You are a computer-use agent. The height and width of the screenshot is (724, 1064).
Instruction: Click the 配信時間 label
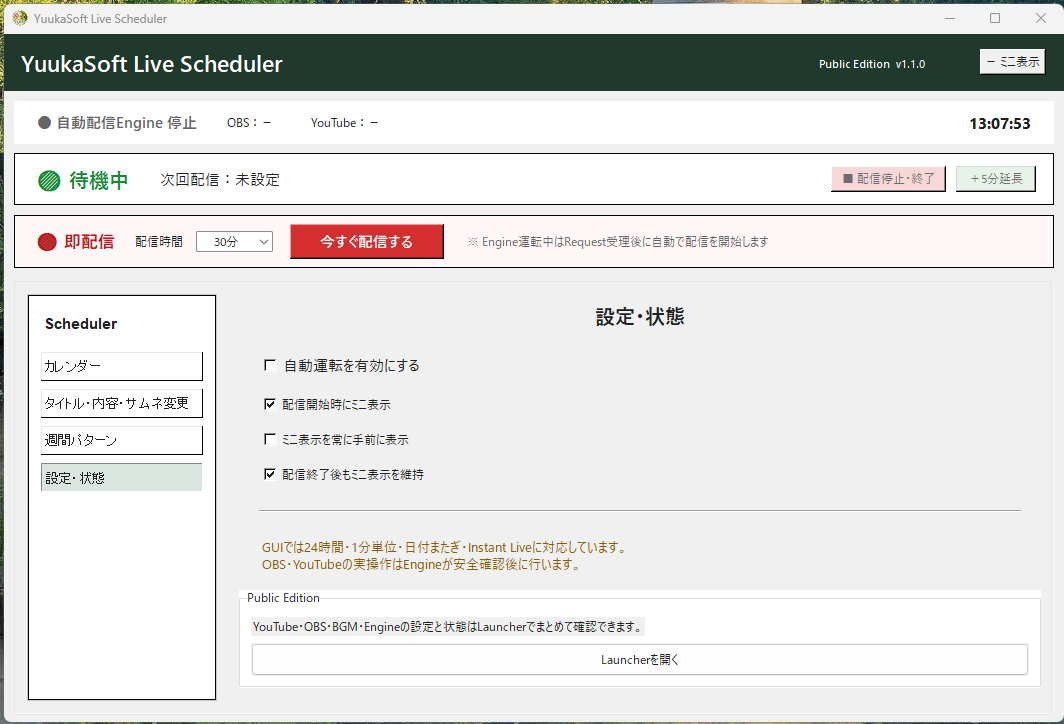[x=159, y=242]
